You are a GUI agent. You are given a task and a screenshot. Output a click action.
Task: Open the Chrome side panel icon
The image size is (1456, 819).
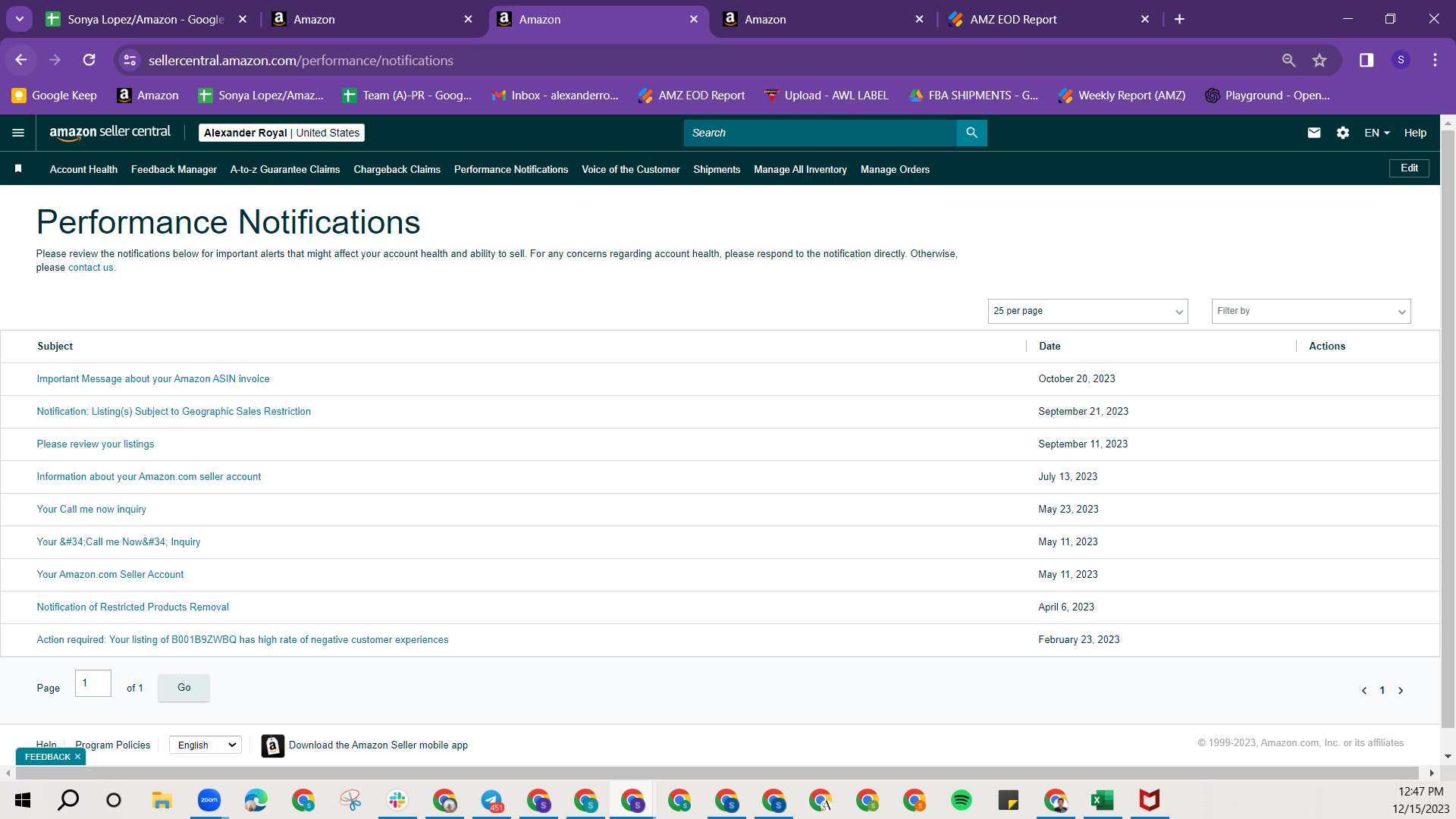1367,60
